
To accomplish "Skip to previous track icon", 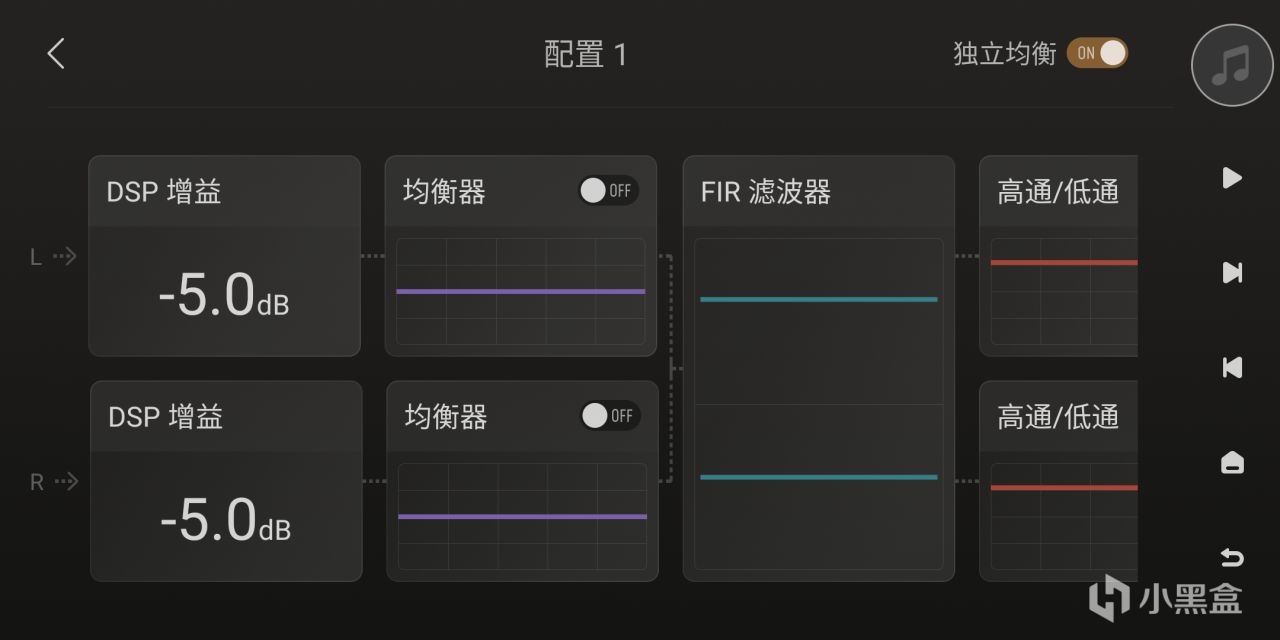I will (1232, 367).
